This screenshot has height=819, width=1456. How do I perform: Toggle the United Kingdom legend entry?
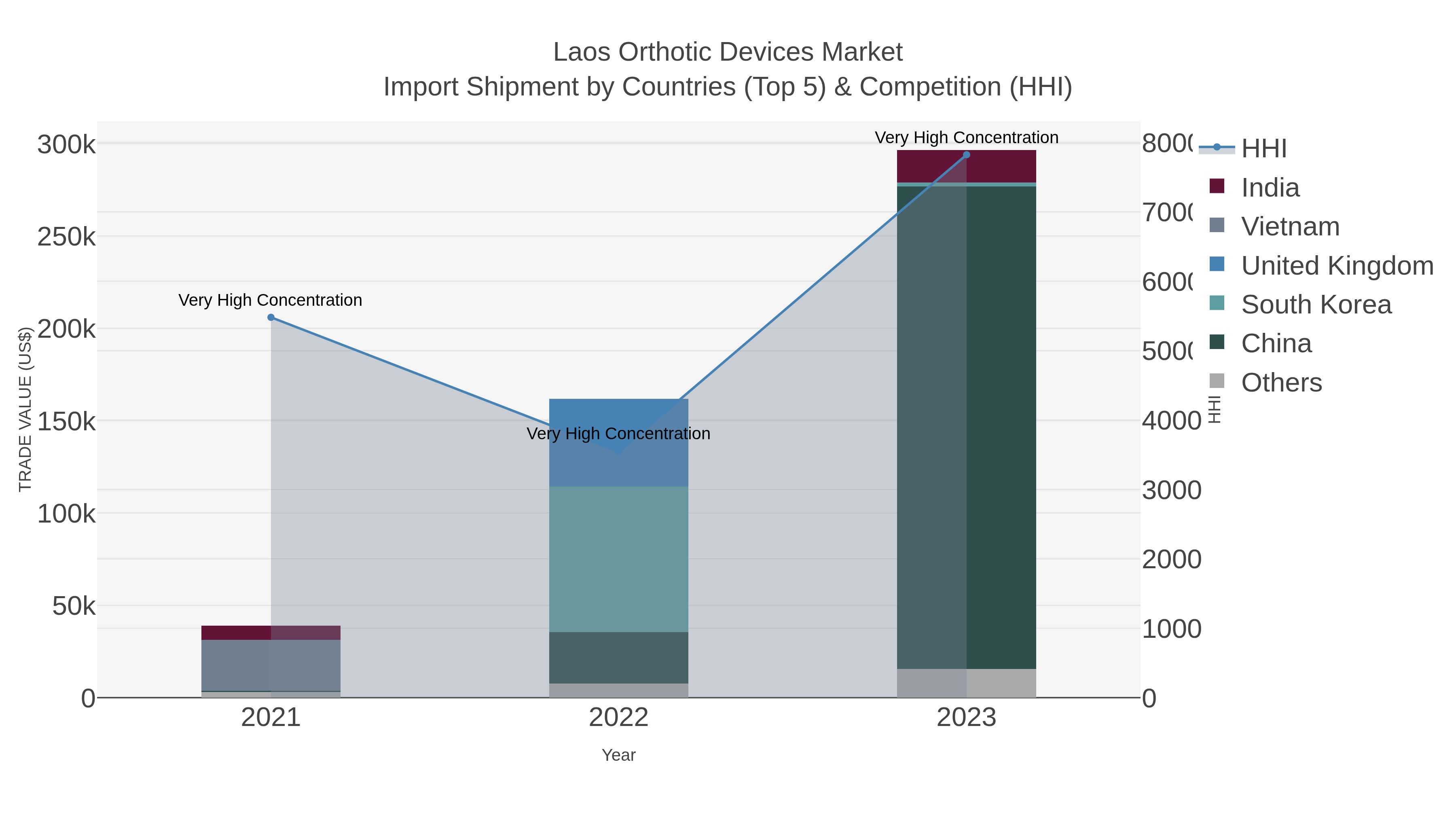coord(1321,265)
